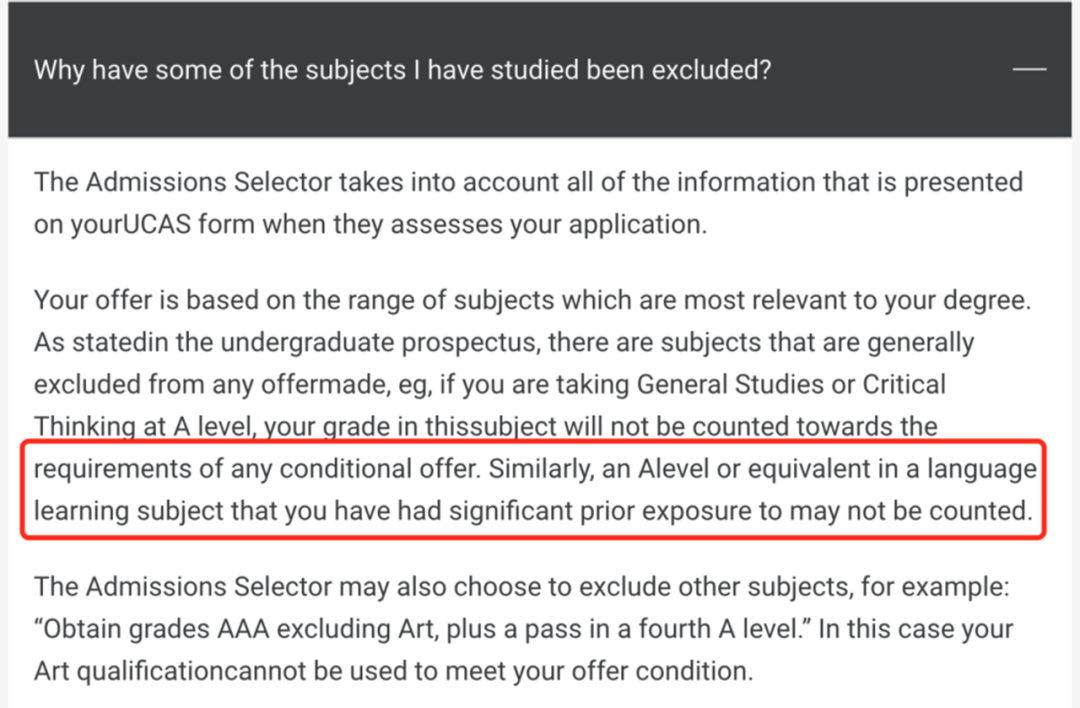Click the word 'Alevel' in highlighted text
This screenshot has width=1080, height=708.
[673, 469]
